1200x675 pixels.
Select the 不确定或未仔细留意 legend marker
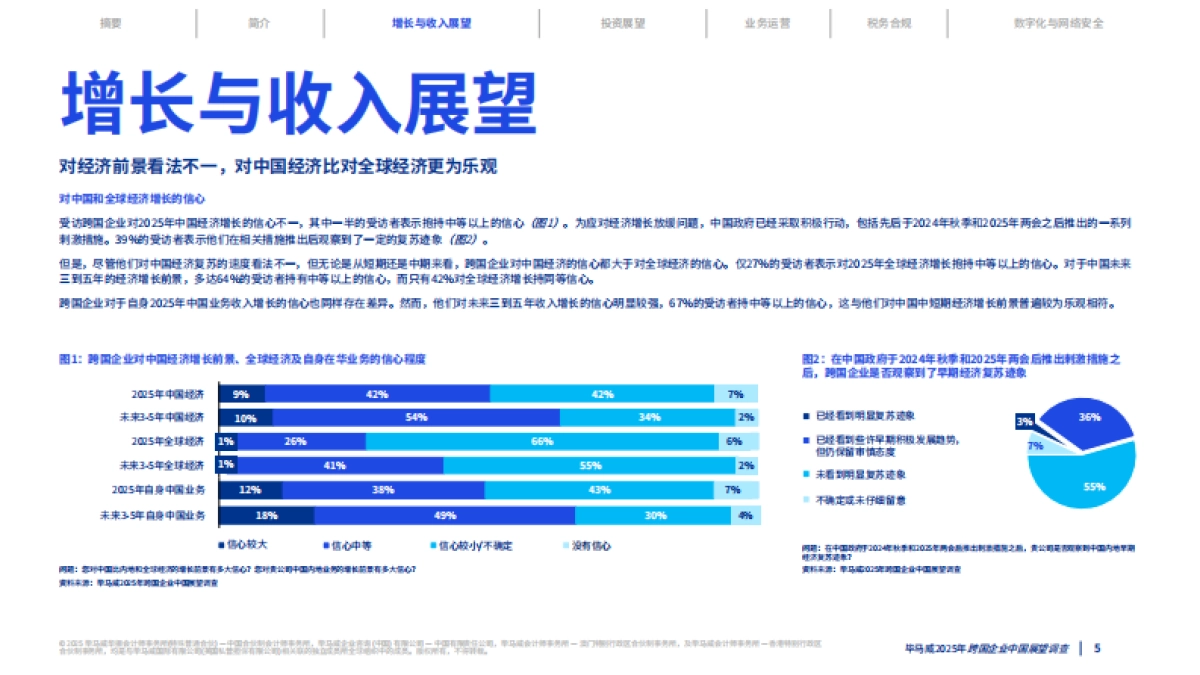(804, 498)
